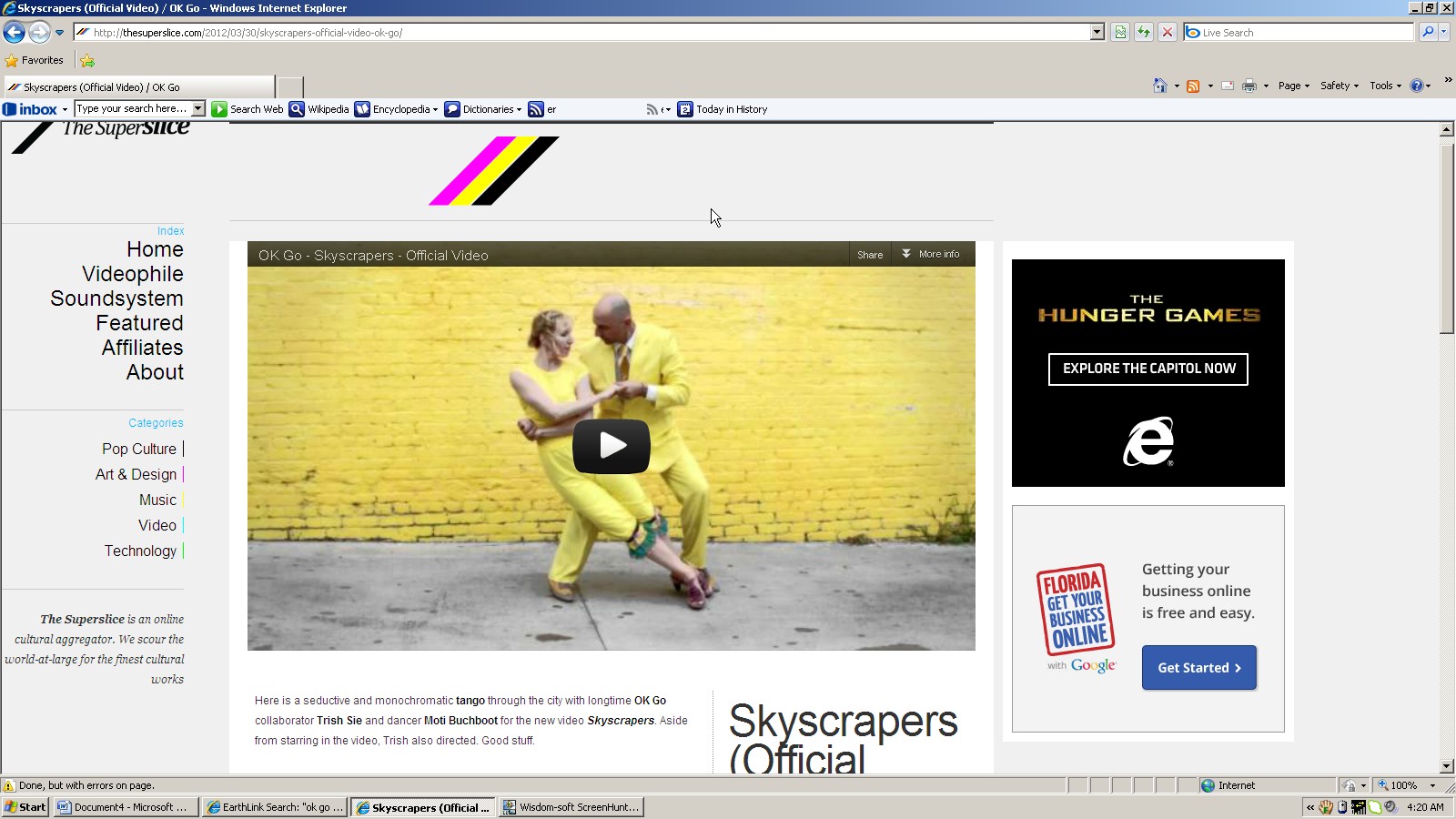Click the status bar error warning icon
The height and width of the screenshot is (819, 1456).
point(9,785)
